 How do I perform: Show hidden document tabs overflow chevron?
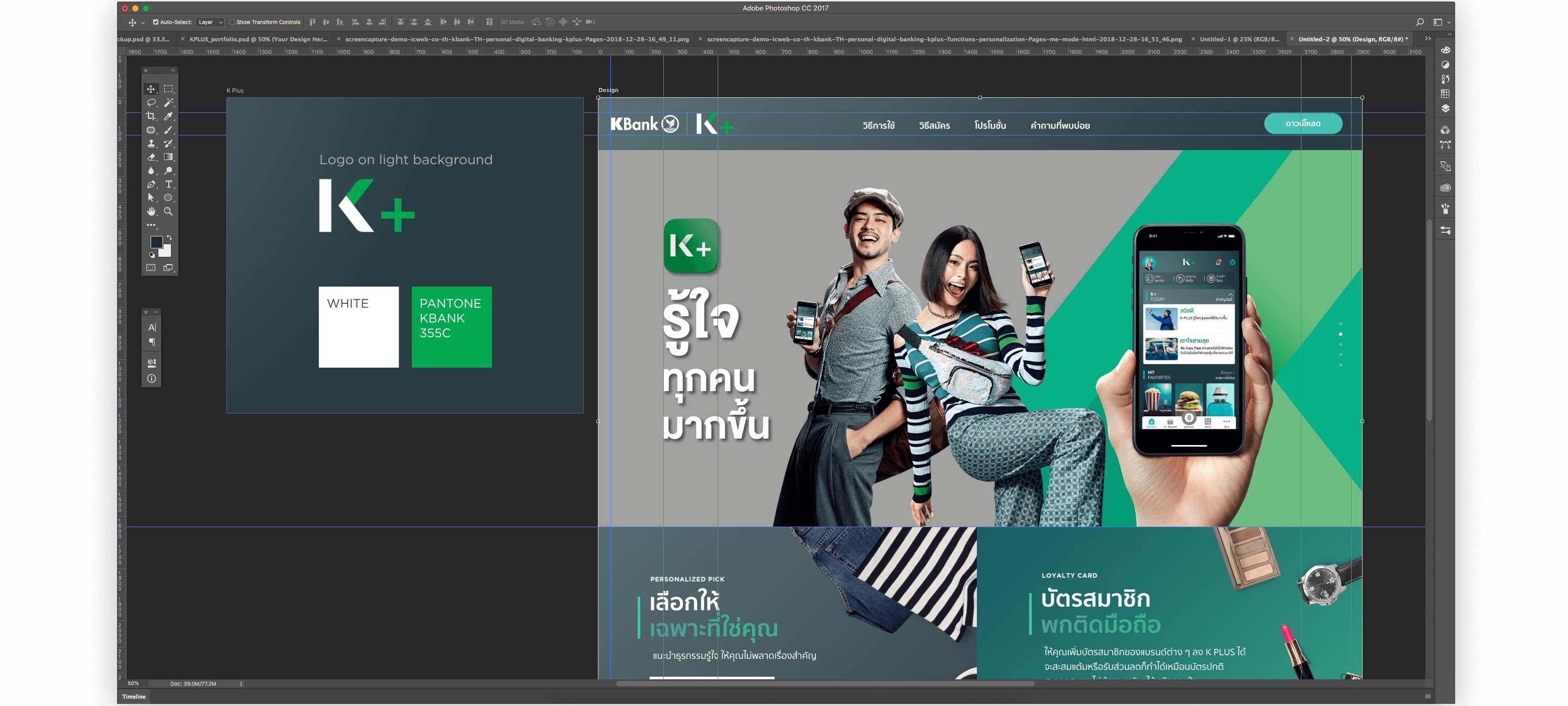coord(1427,38)
